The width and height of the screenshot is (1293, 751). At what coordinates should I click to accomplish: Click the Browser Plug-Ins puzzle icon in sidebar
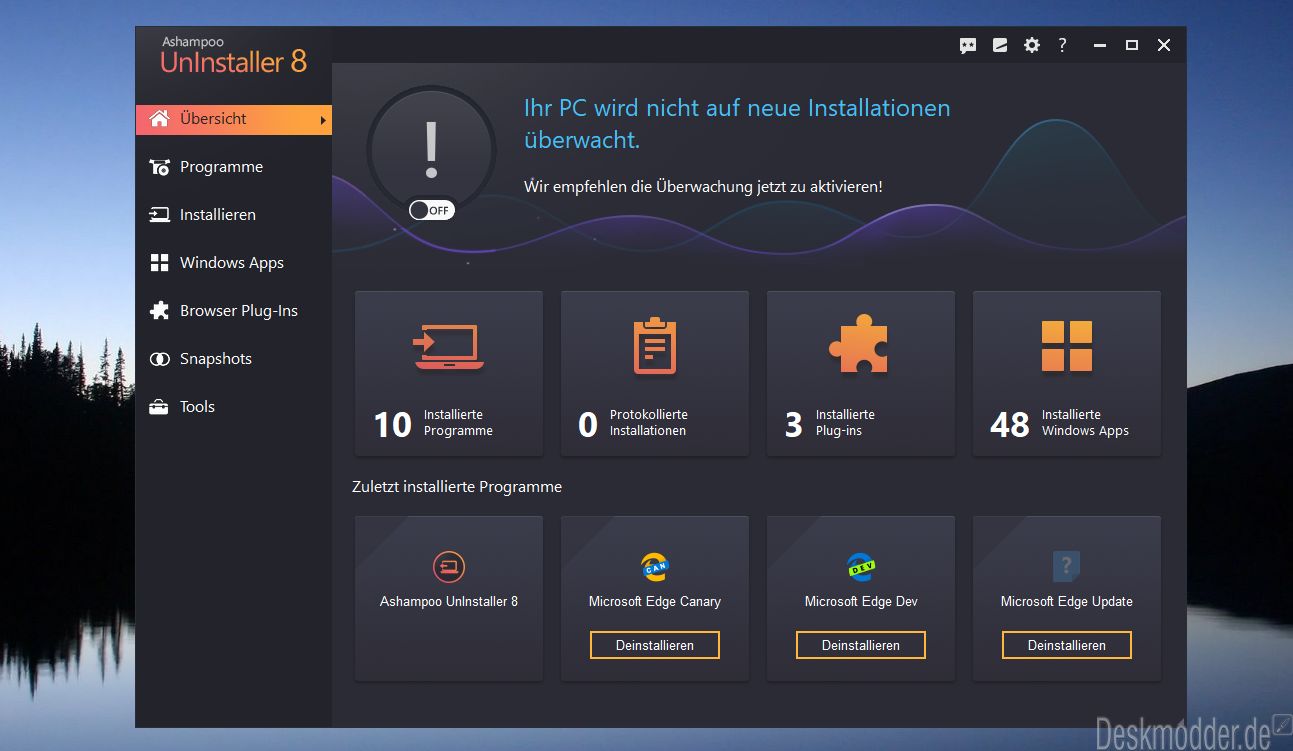[x=159, y=311]
